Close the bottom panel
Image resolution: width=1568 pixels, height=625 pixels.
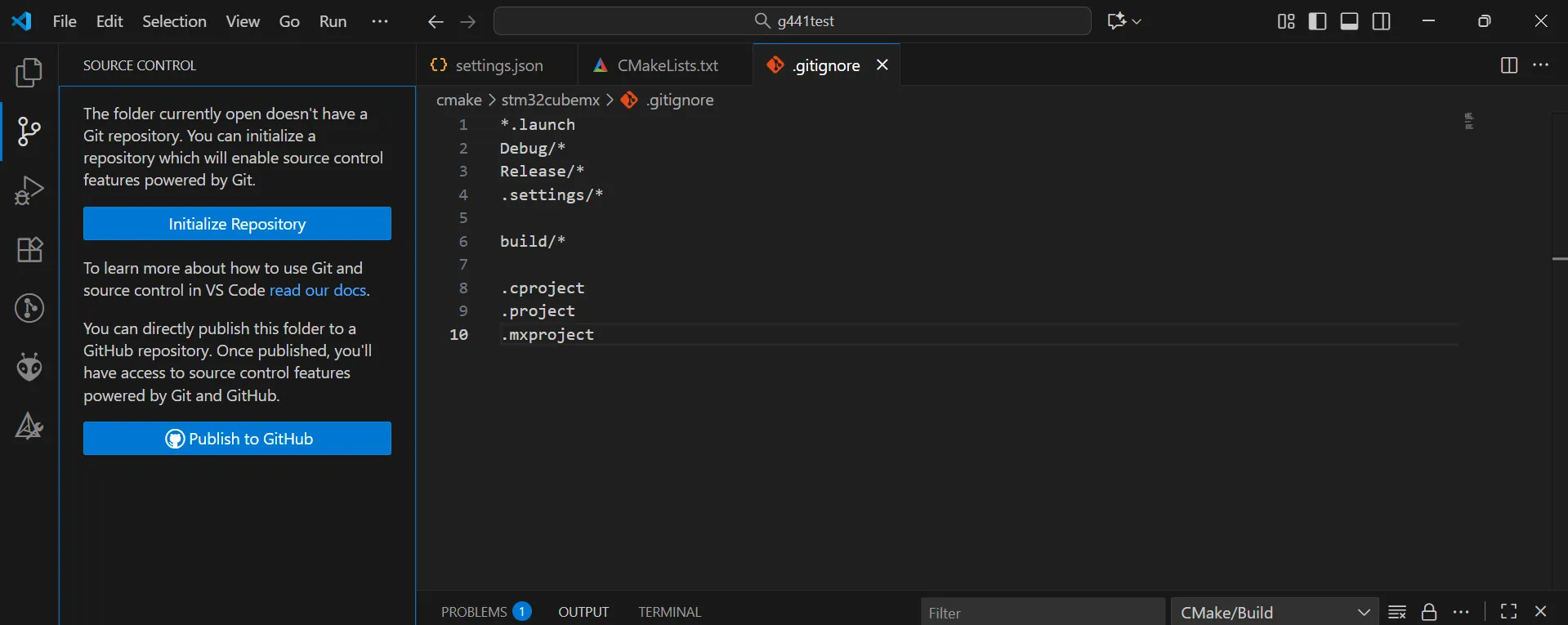pyautogui.click(x=1541, y=612)
